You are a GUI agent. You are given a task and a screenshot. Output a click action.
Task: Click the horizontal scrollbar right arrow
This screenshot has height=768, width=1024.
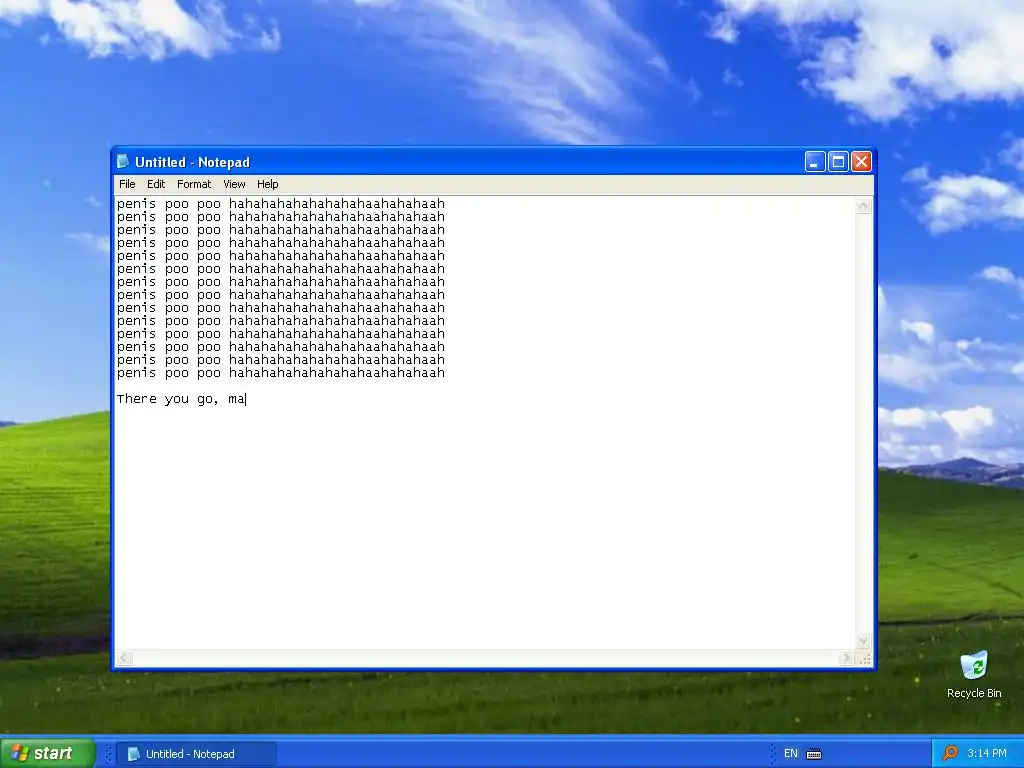tap(847, 658)
